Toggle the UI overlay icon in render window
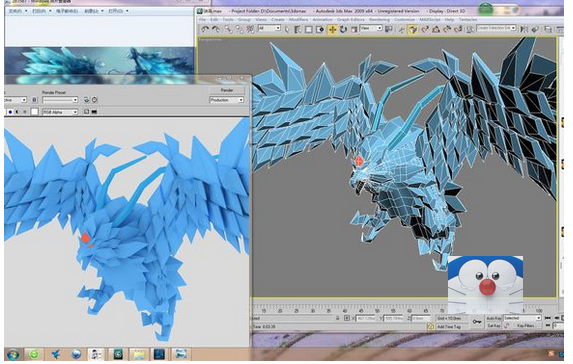Viewport: 573px width, 364px height. [x=87, y=112]
